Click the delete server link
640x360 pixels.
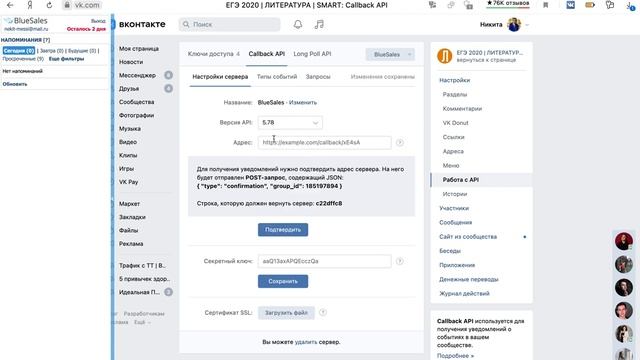tap(306, 342)
